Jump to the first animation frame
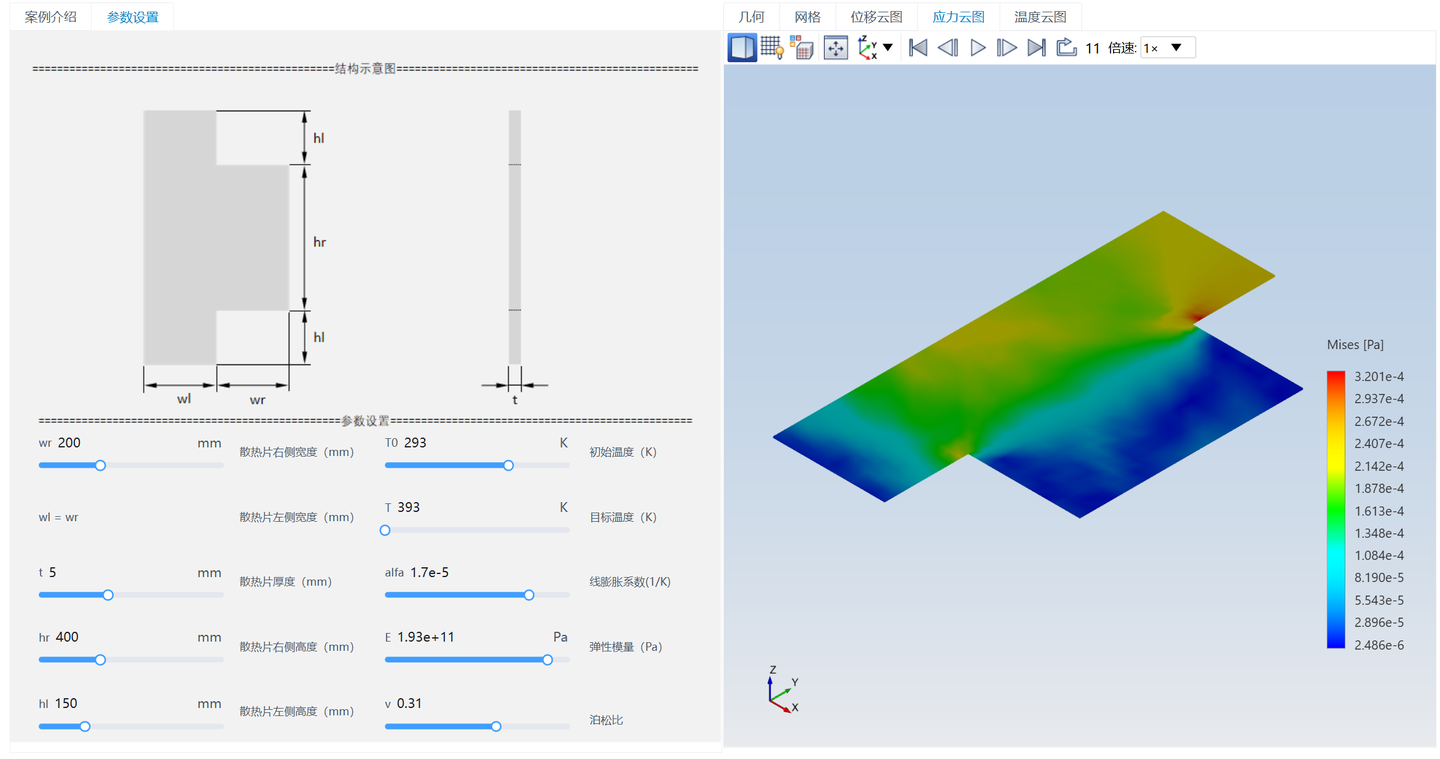Screen dimensions: 1440x759 click(x=918, y=48)
